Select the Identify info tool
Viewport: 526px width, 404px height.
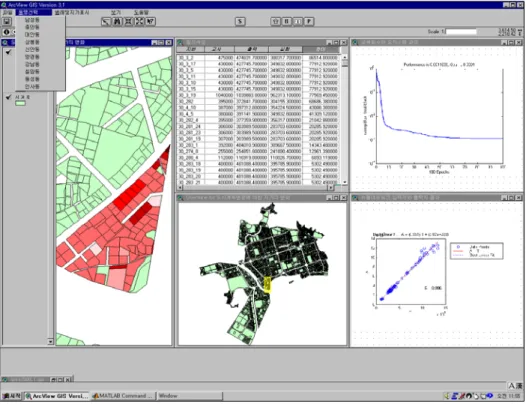6,32
